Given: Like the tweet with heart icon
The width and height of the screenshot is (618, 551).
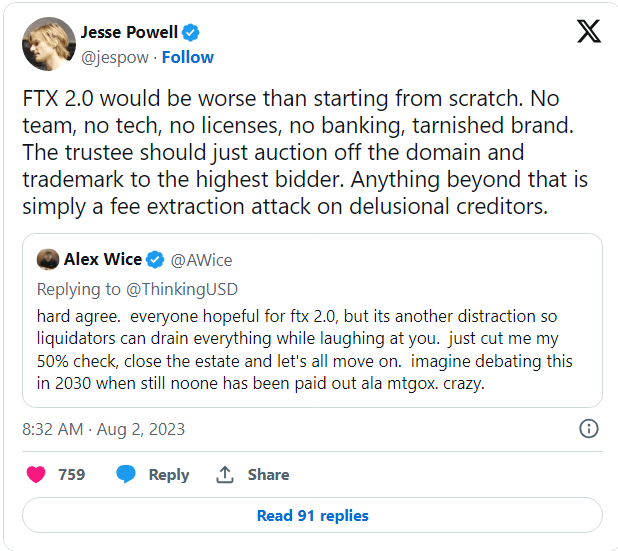Looking at the screenshot, I should coord(36,474).
